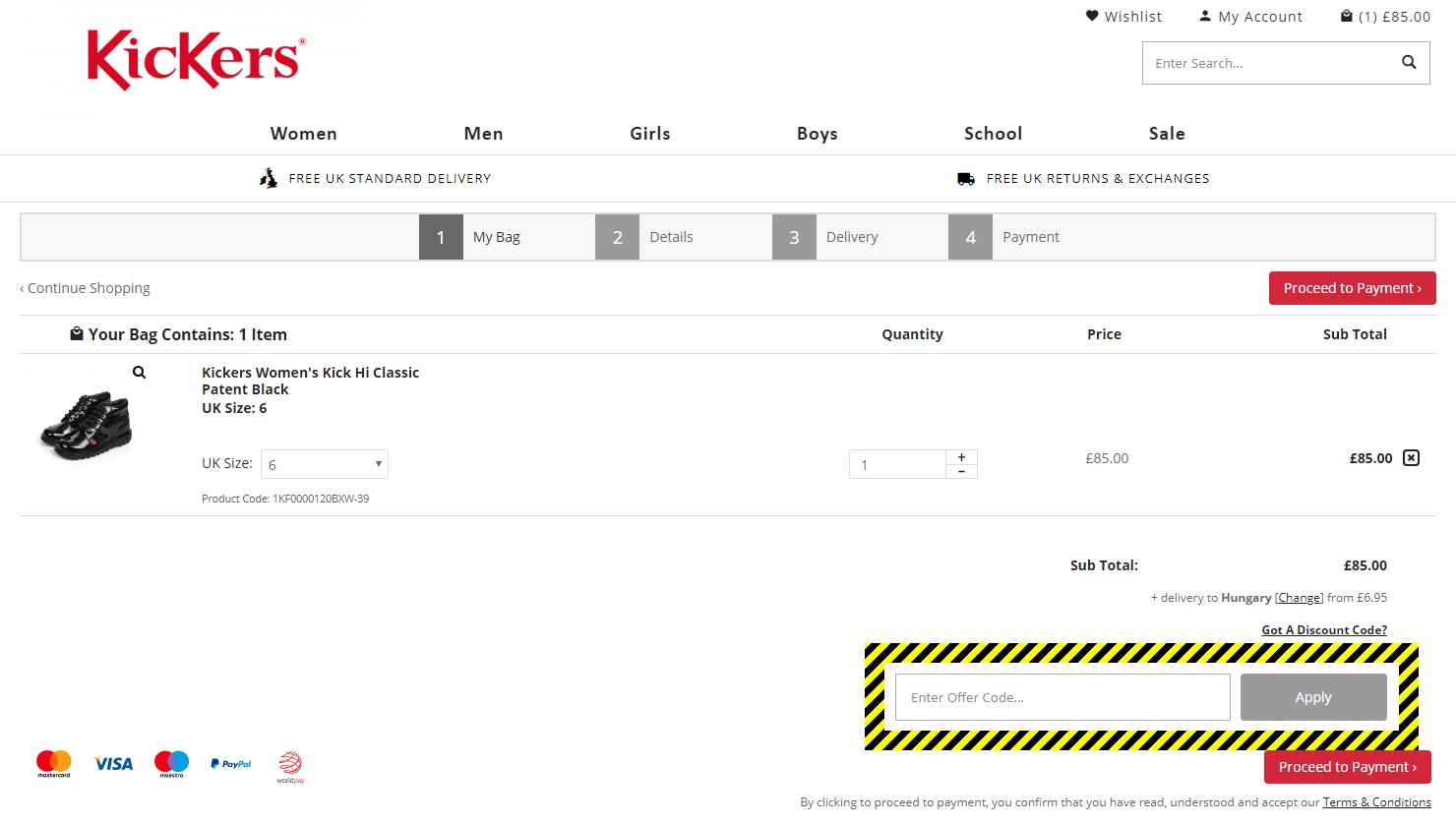The image size is (1456, 826).
Task: Expand the Got A Discount Code link
Action: pos(1323,630)
